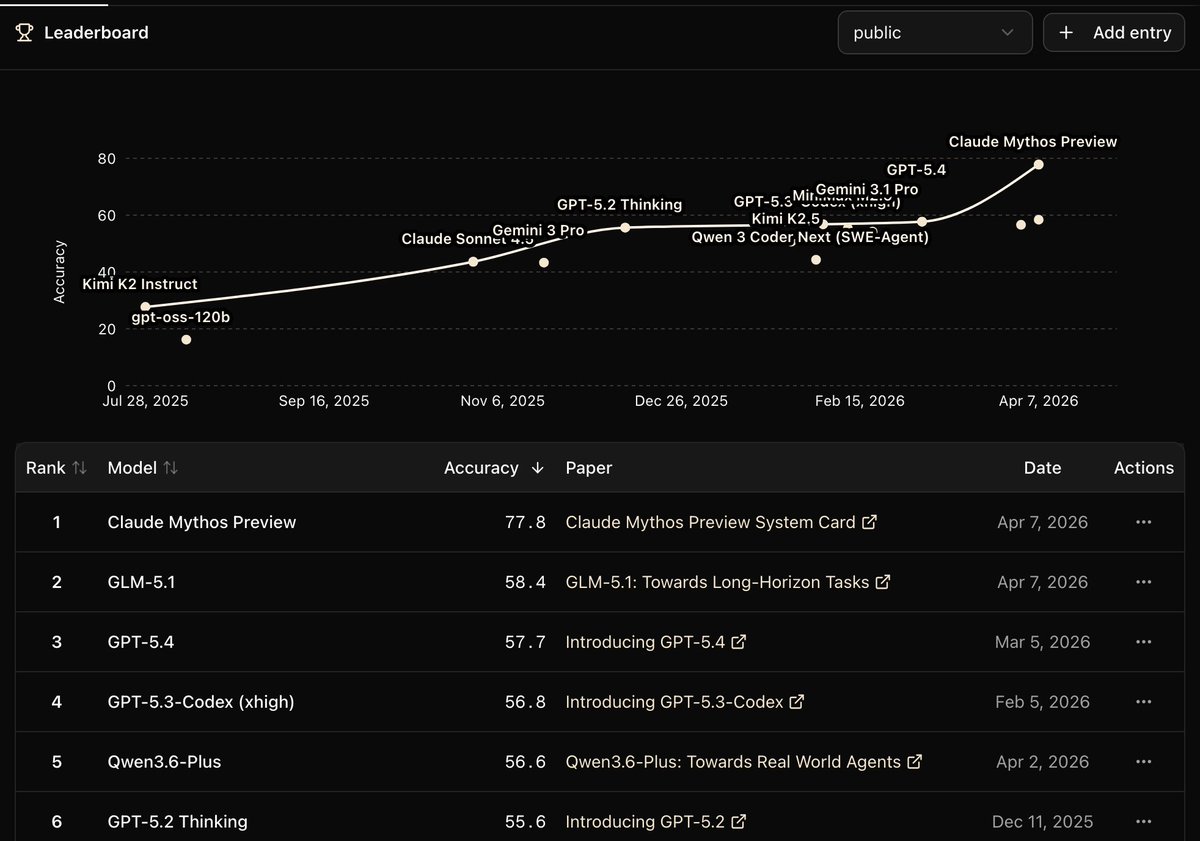Click Claude Sonnet 4.5 chart data point

(473, 261)
